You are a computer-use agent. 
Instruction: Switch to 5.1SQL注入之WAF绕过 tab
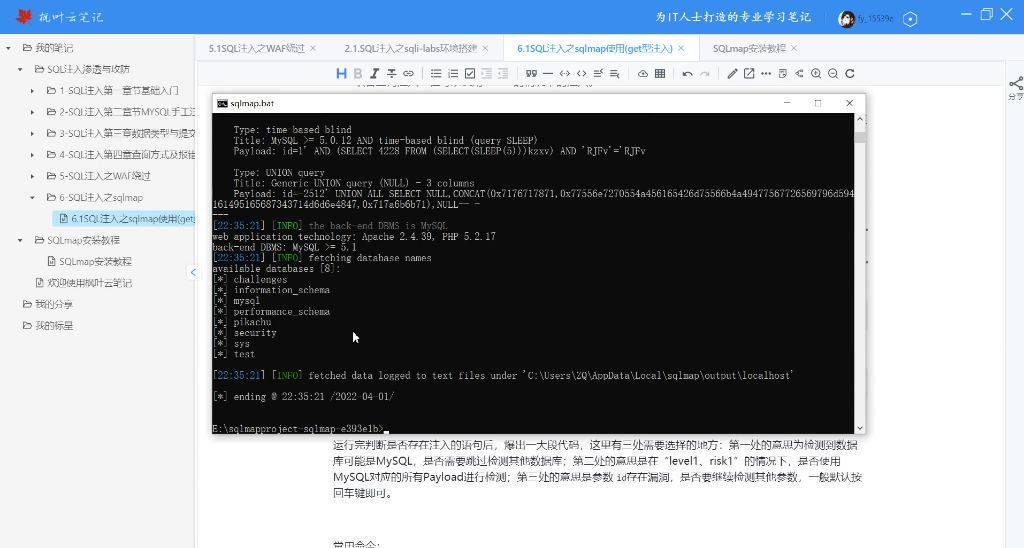click(x=257, y=48)
